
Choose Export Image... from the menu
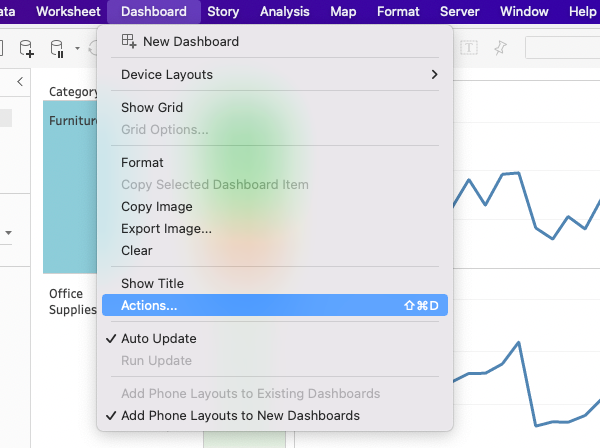click(166, 229)
